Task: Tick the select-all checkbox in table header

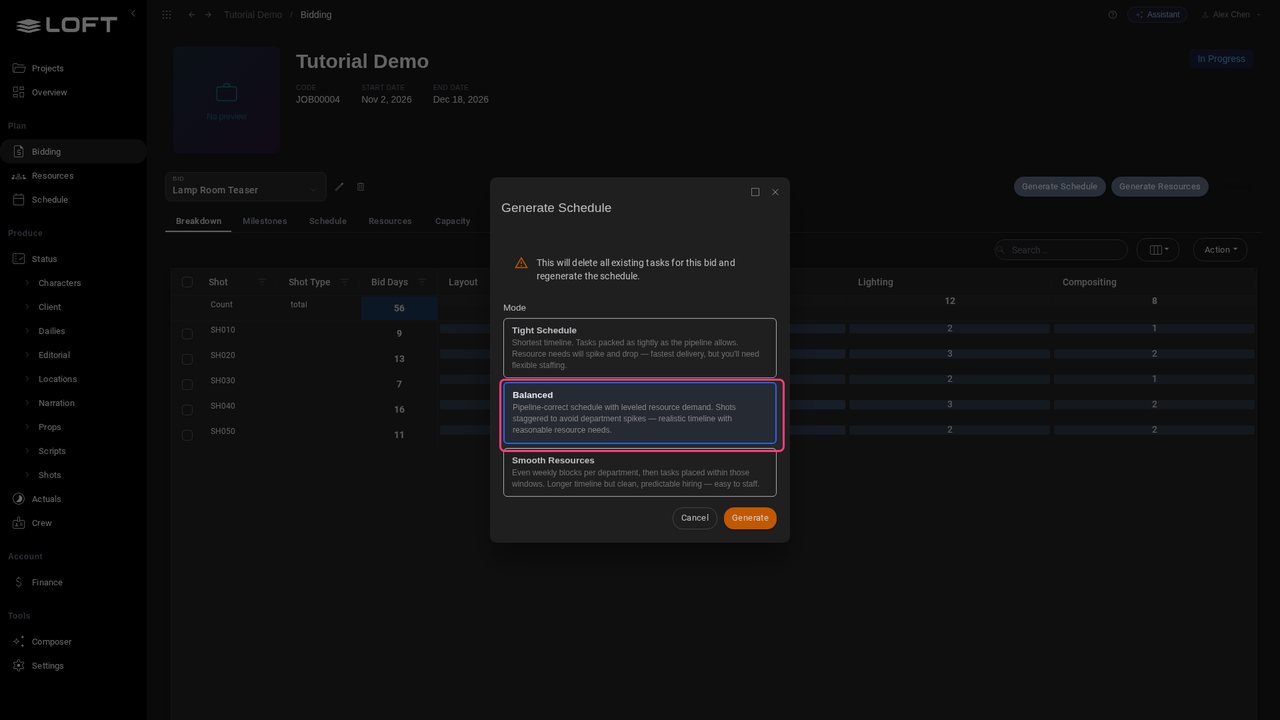Action: [x=187, y=282]
